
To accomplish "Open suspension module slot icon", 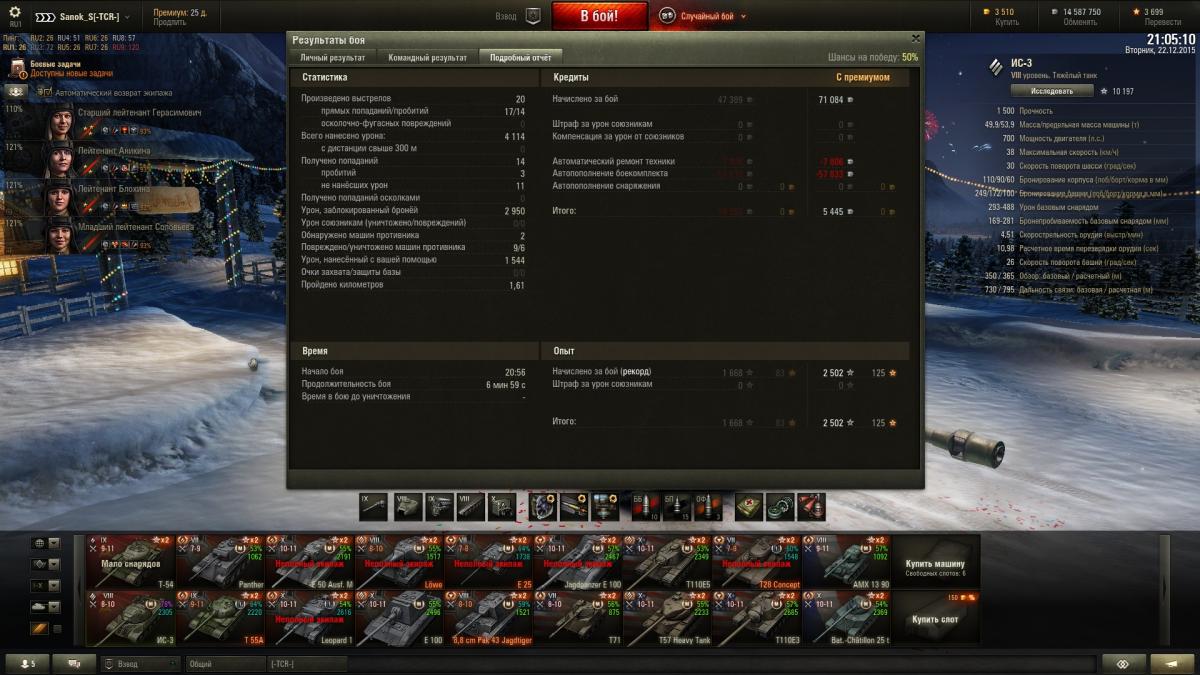I will point(470,506).
